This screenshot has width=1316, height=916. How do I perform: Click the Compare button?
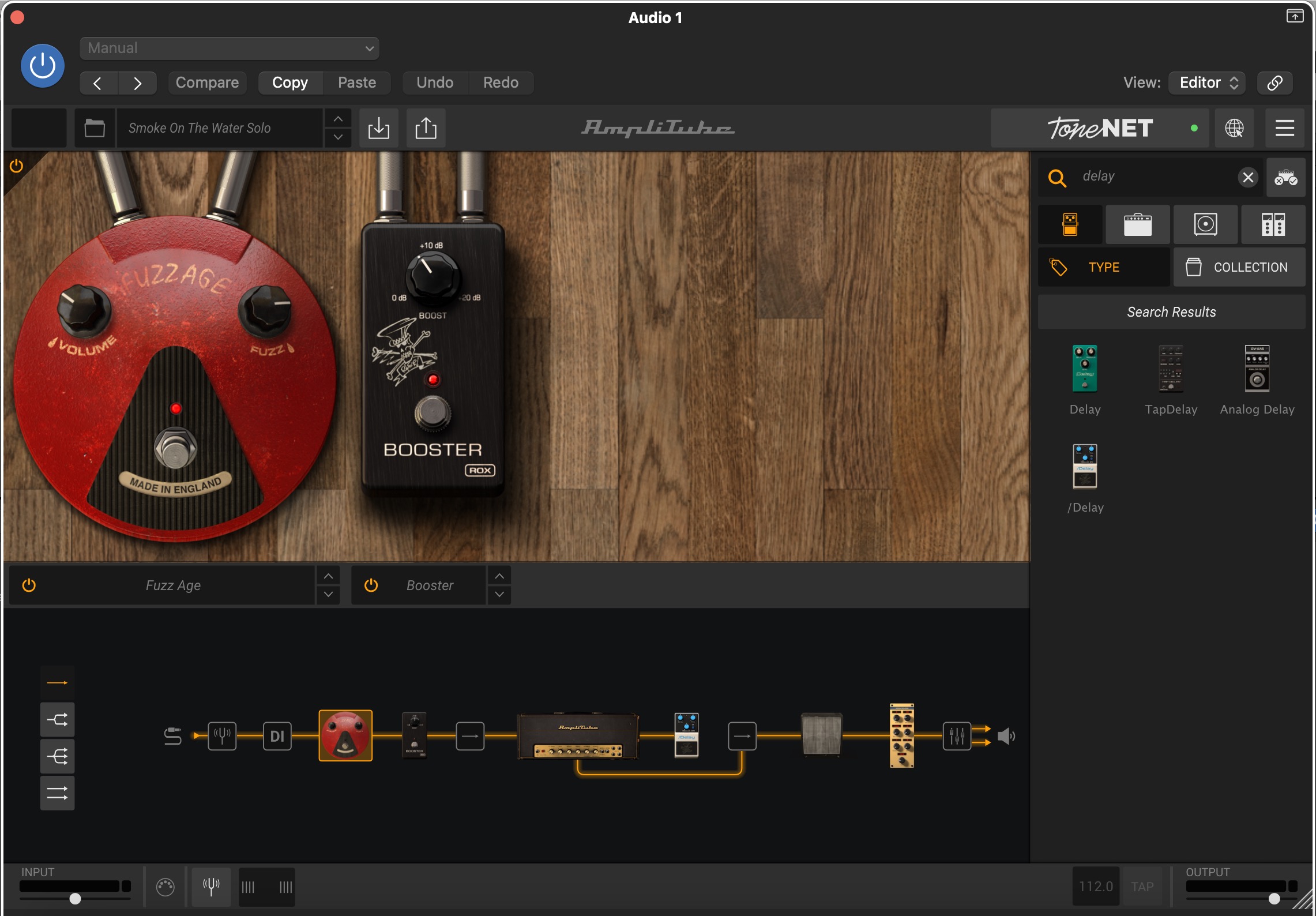click(x=207, y=83)
